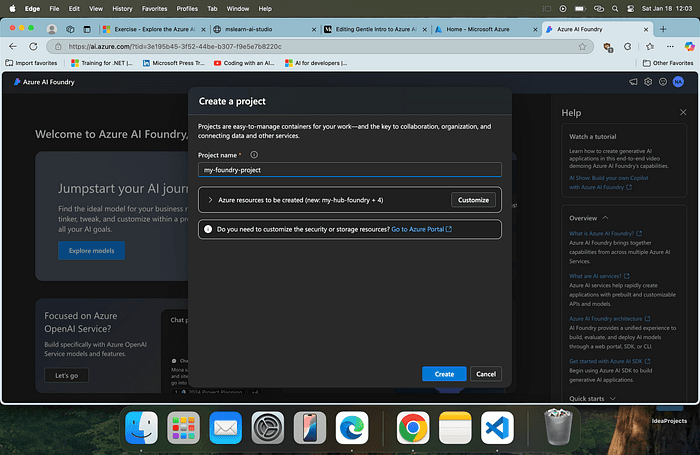This screenshot has width=700, height=455.
Task: Open the Edge favorites hub icon
Action: 650,46
